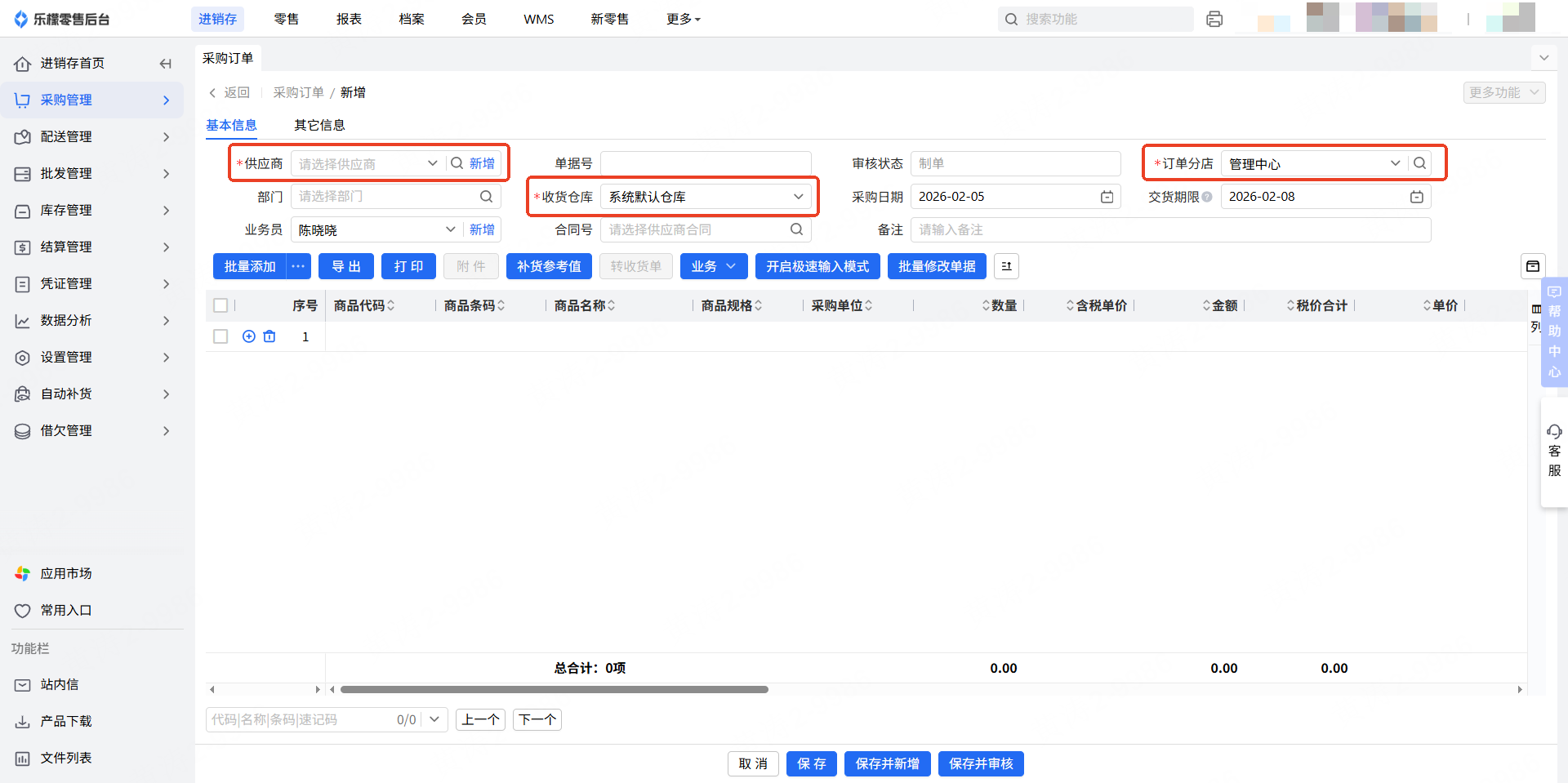Open the 更多功能 dropdown
The height and width of the screenshot is (783, 1568).
coord(1504,92)
